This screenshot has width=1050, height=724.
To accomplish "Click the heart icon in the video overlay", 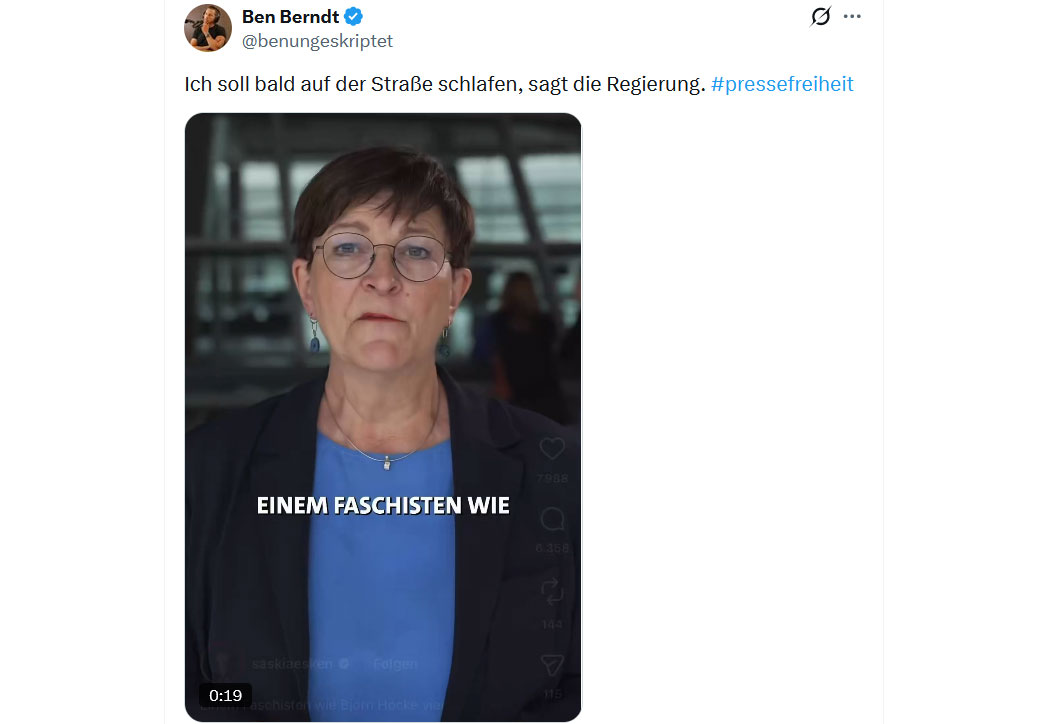I will pos(552,448).
